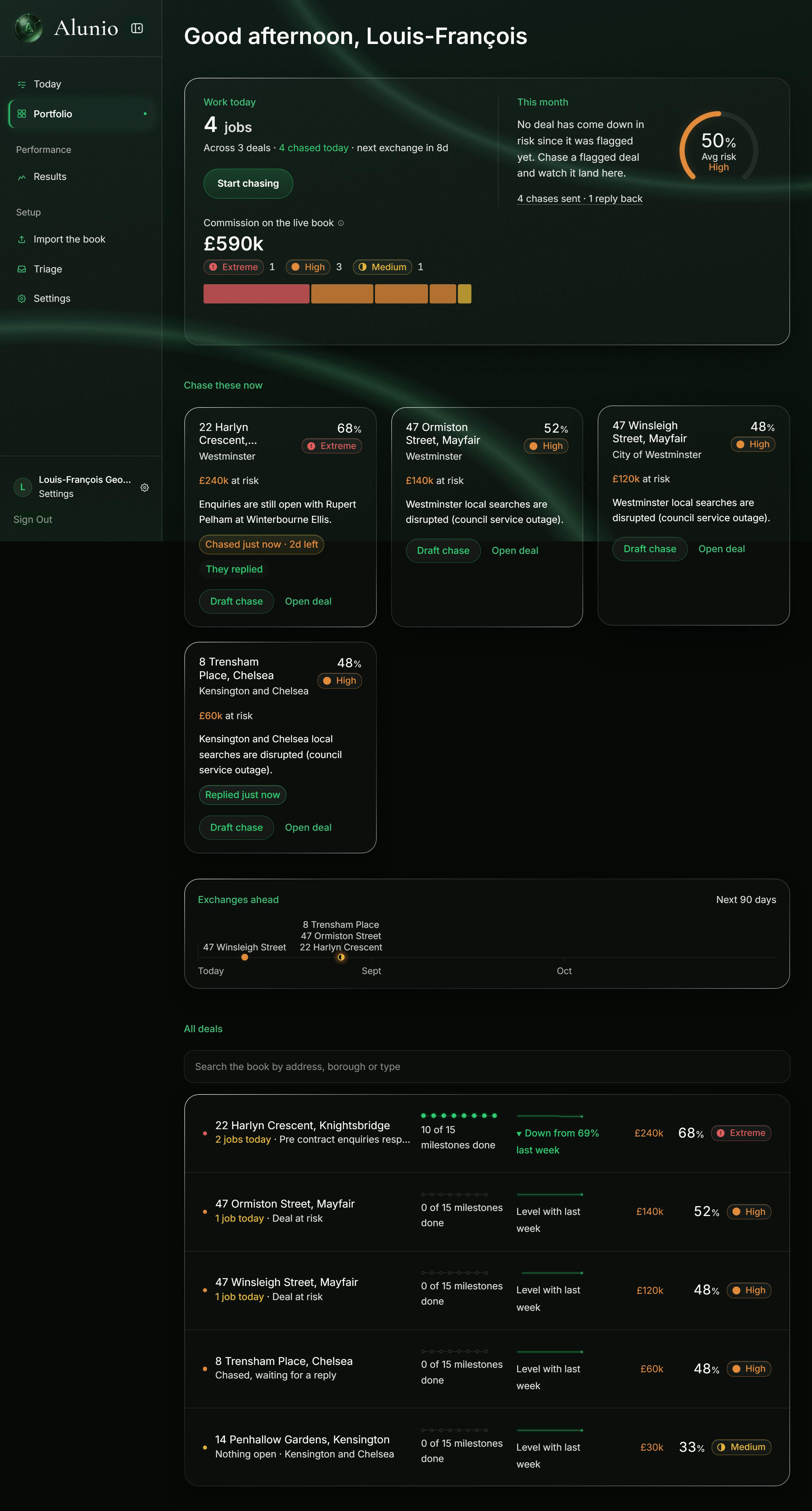Image resolution: width=812 pixels, height=1511 pixels.
Task: Open the 22 Harlyn Crescent, Knightsbridge deal row
Action: [487, 1133]
